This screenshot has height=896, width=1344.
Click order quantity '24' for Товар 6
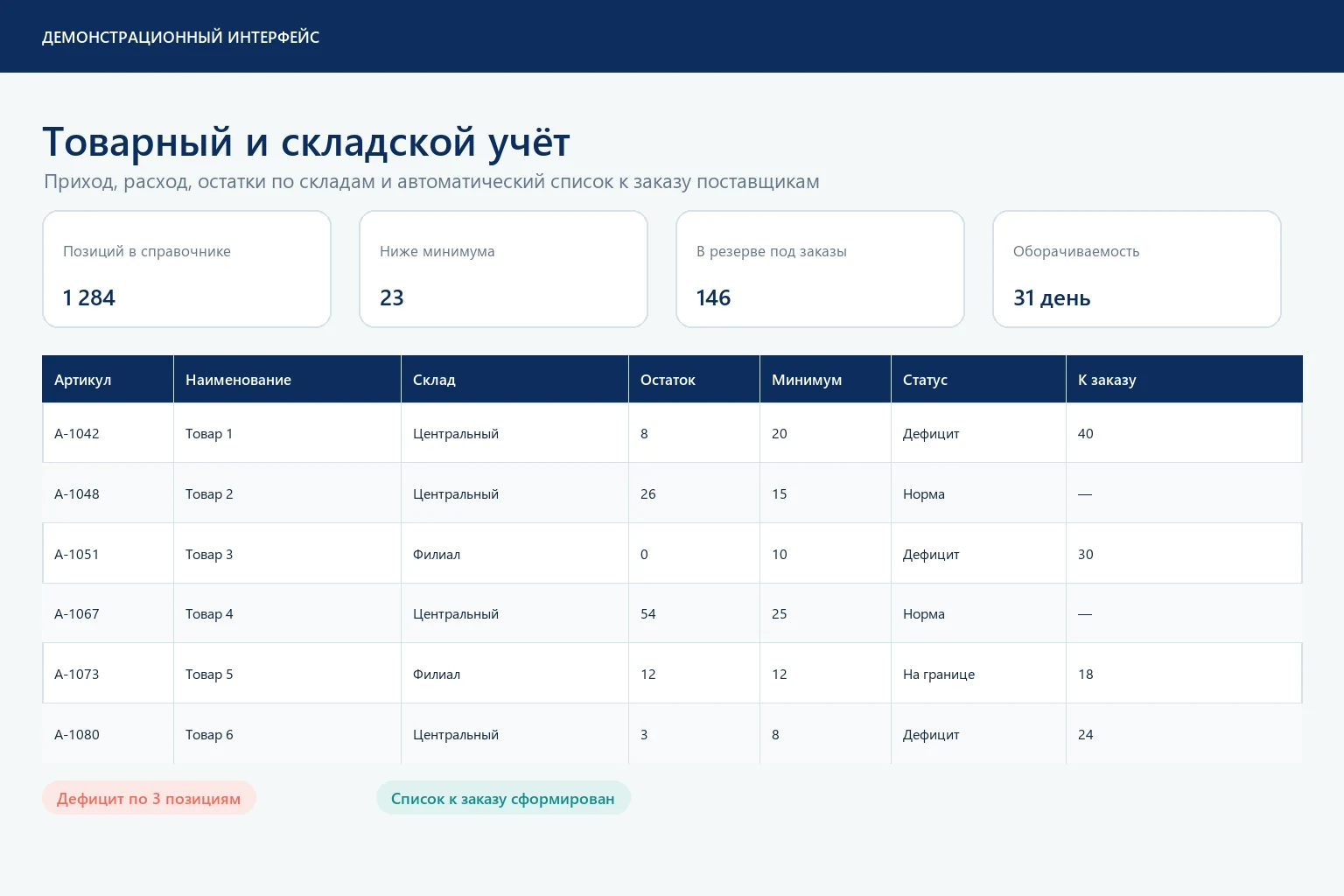(x=1086, y=734)
